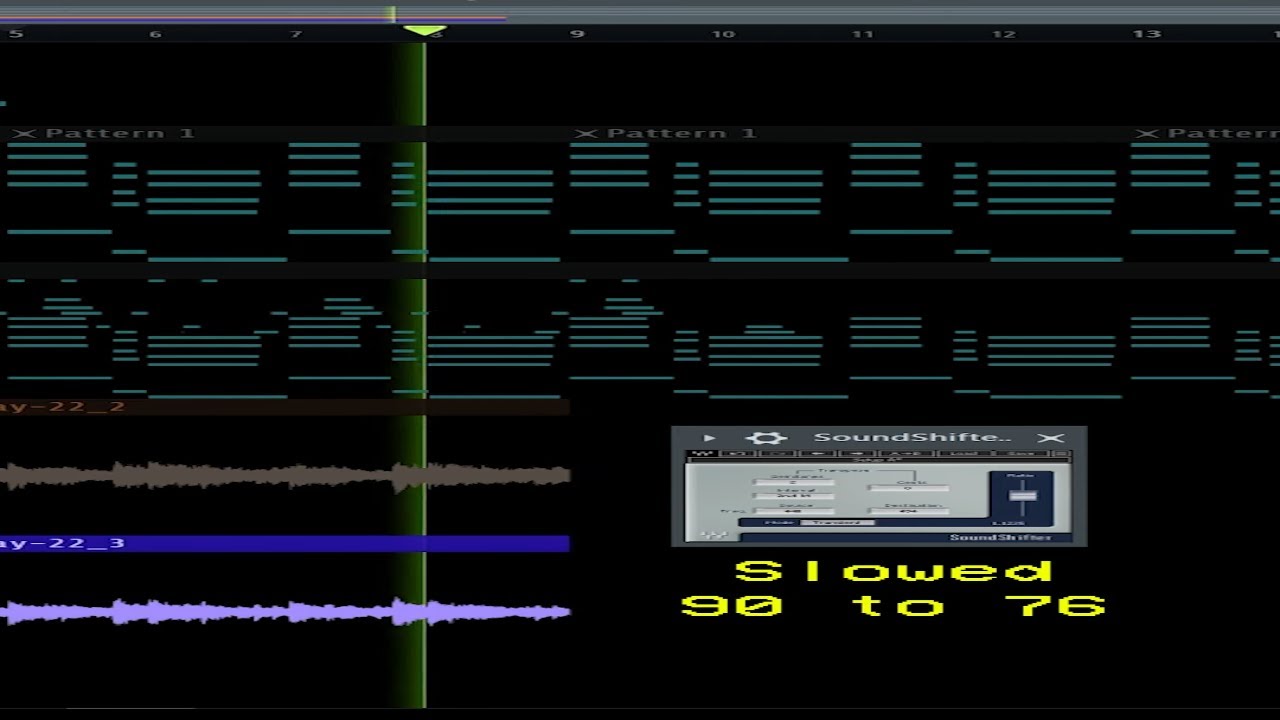1280x720 pixels.
Task: Click the Destination frequency value field
Action: (x=908, y=511)
